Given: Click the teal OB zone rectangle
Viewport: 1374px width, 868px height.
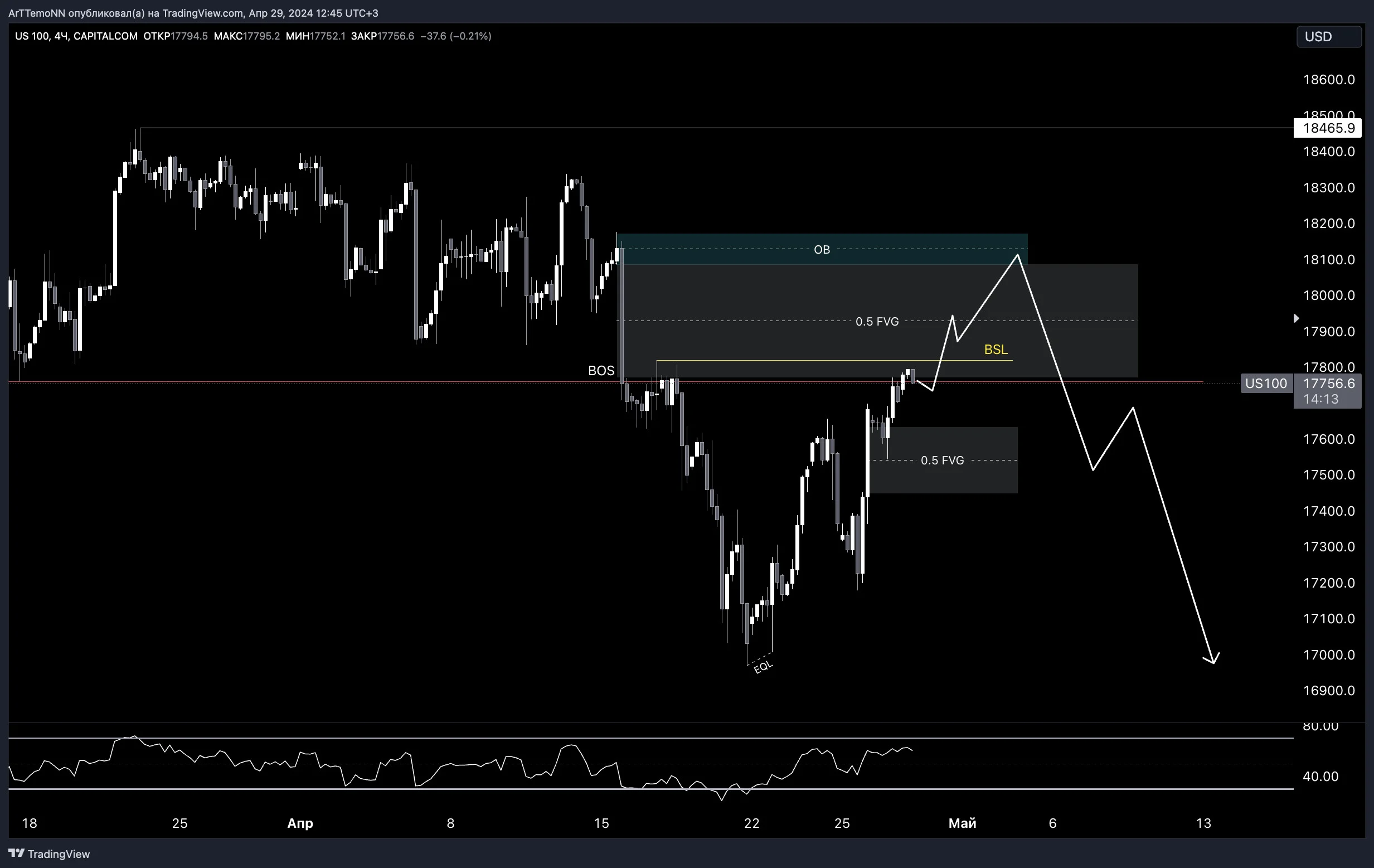Looking at the screenshot, I should click(x=822, y=249).
